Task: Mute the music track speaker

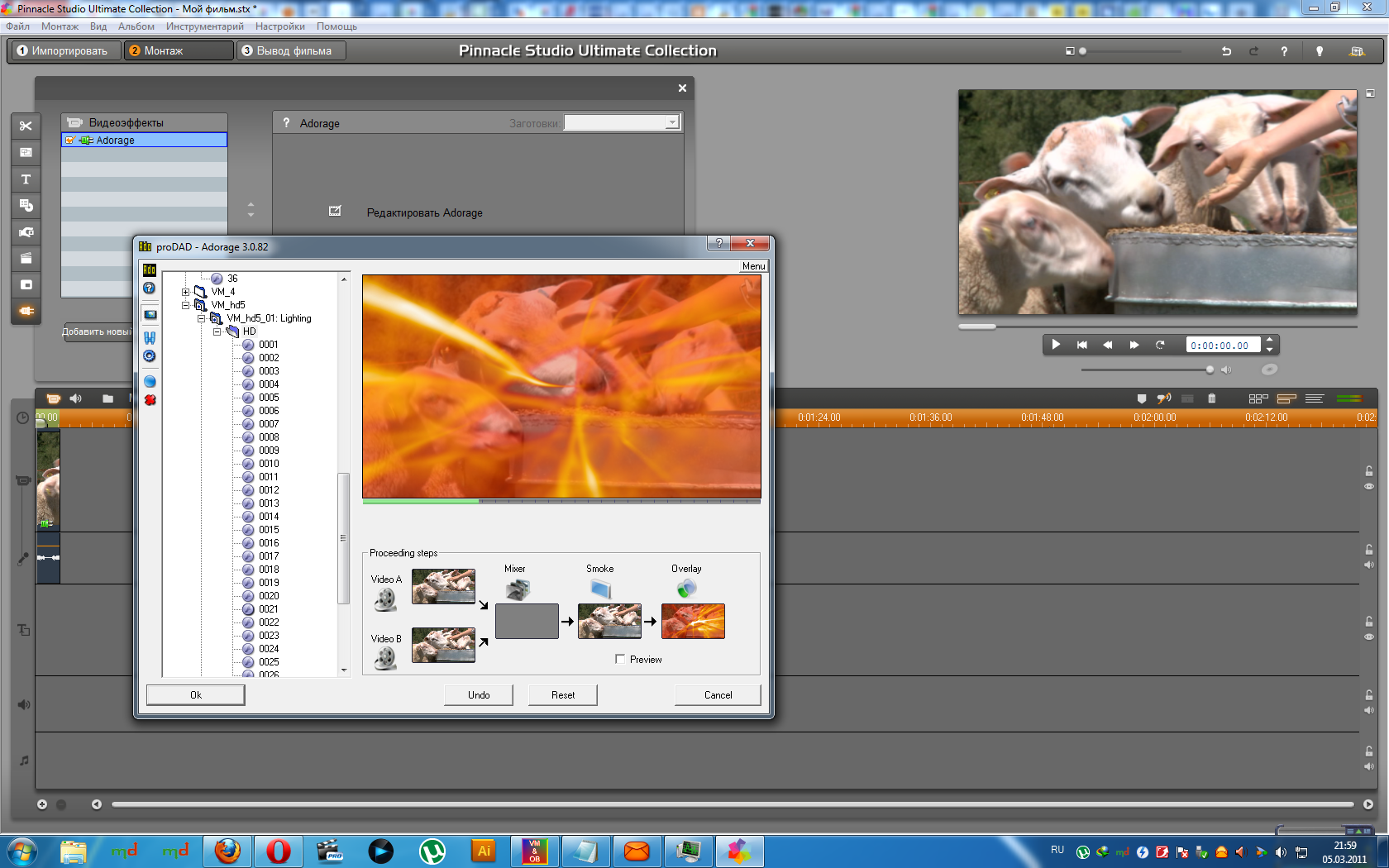Action: click(x=1368, y=766)
